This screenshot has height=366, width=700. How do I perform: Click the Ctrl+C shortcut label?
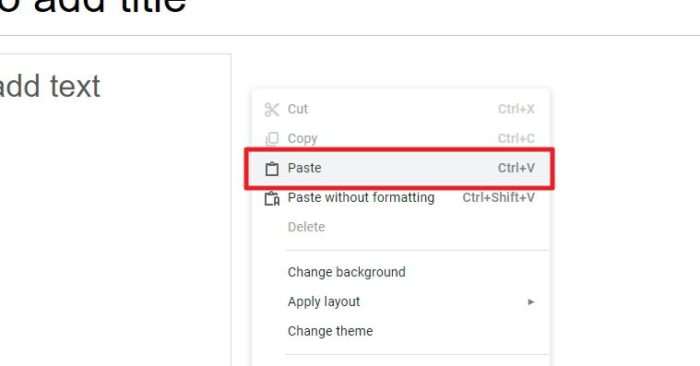[x=516, y=138]
